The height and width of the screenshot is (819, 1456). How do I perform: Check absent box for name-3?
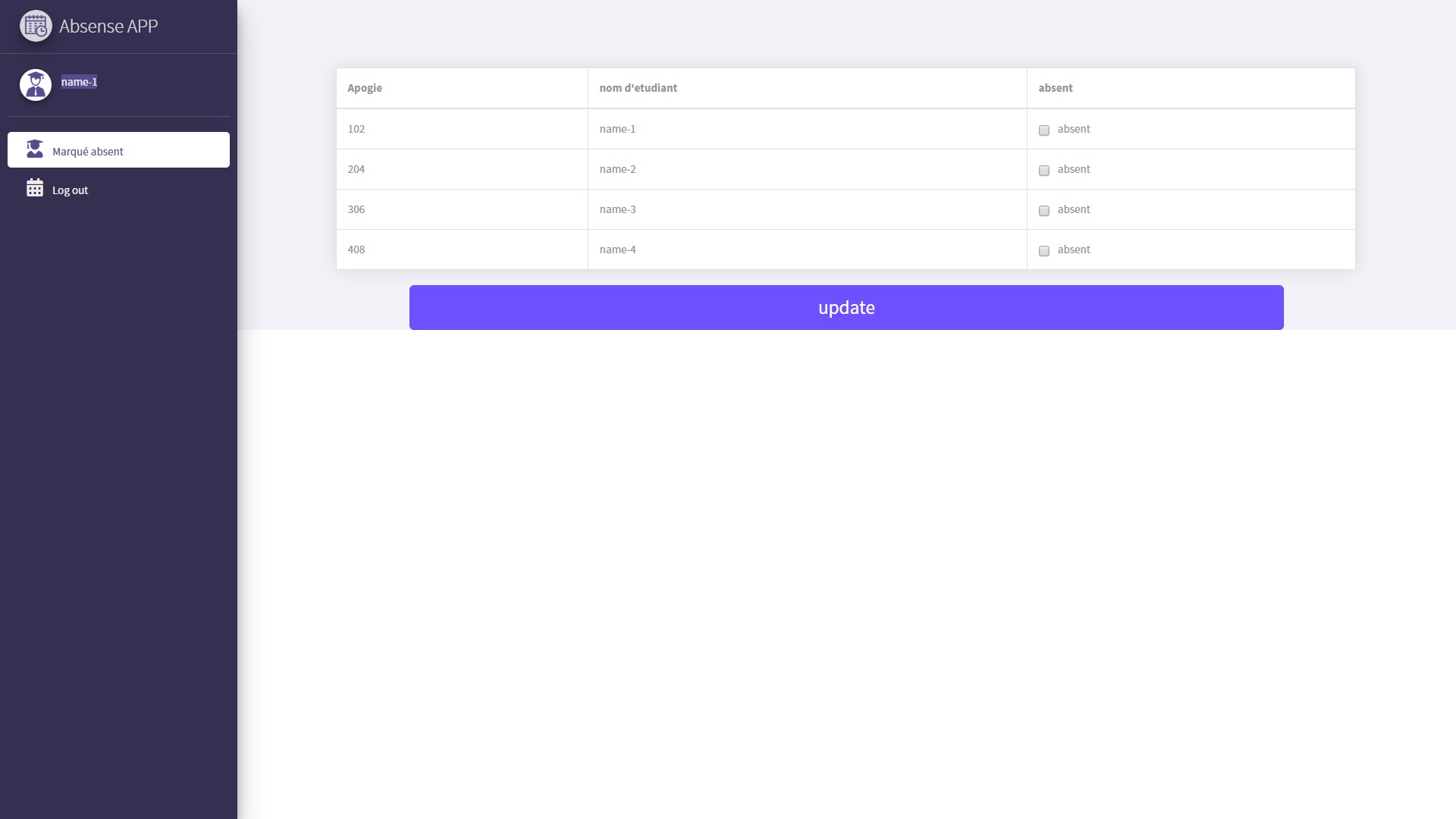(1044, 211)
